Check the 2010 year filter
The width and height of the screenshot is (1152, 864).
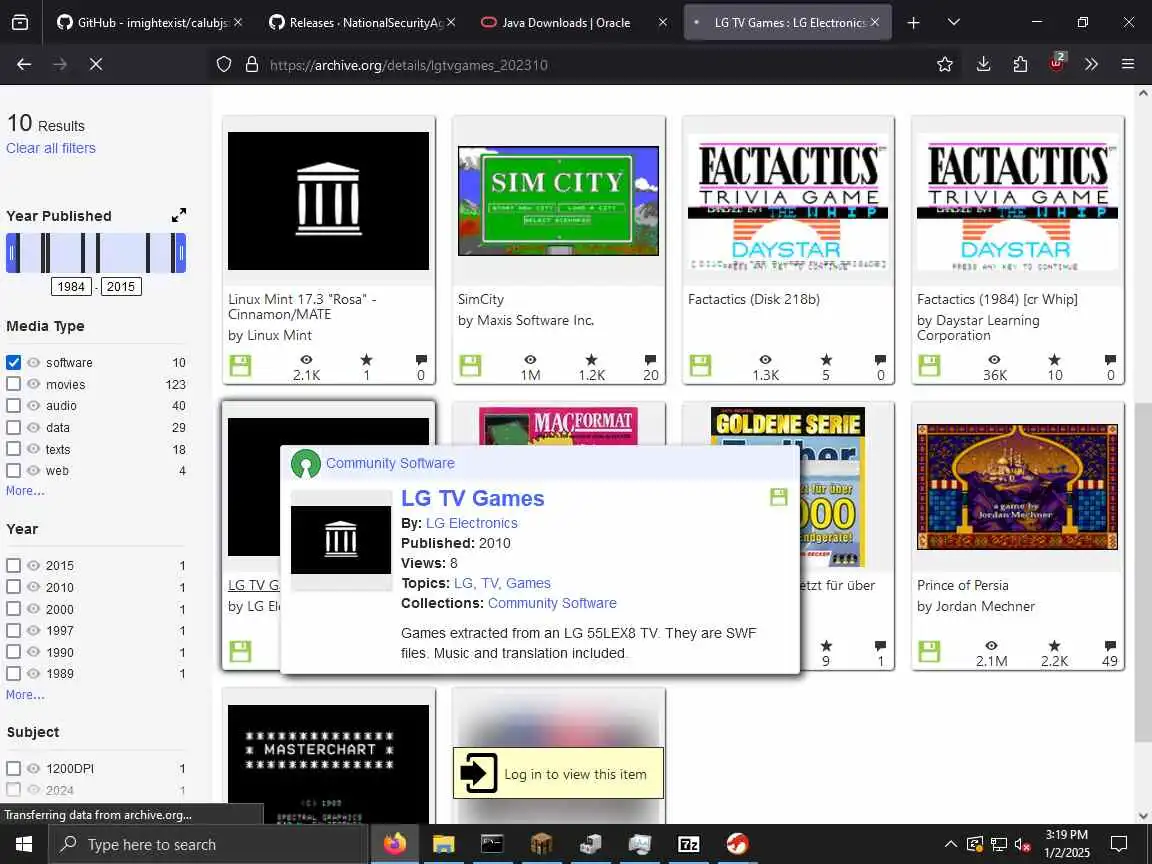pos(13,586)
